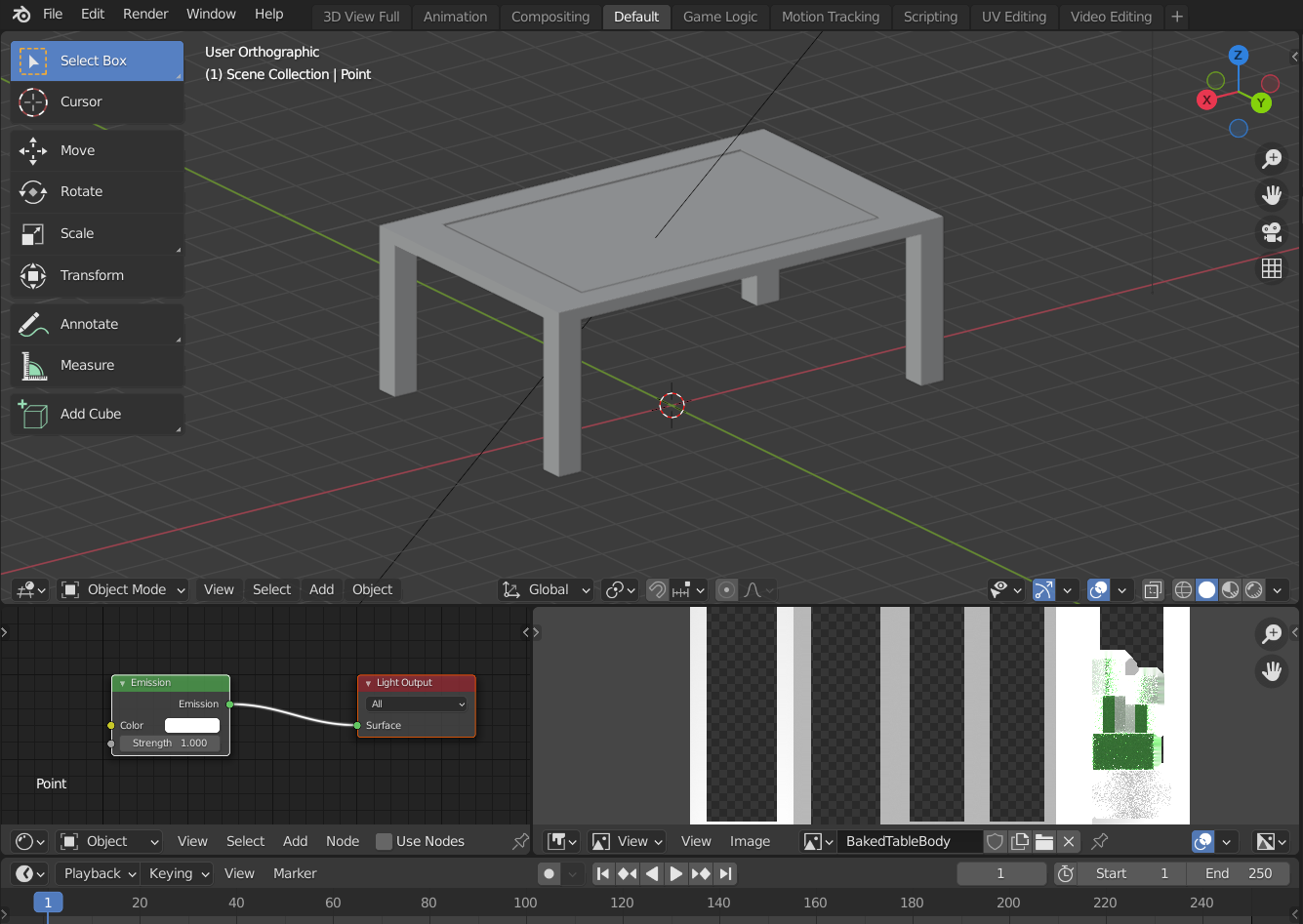Open image file with folder icon
This screenshot has width=1303, height=924.
tap(1044, 841)
